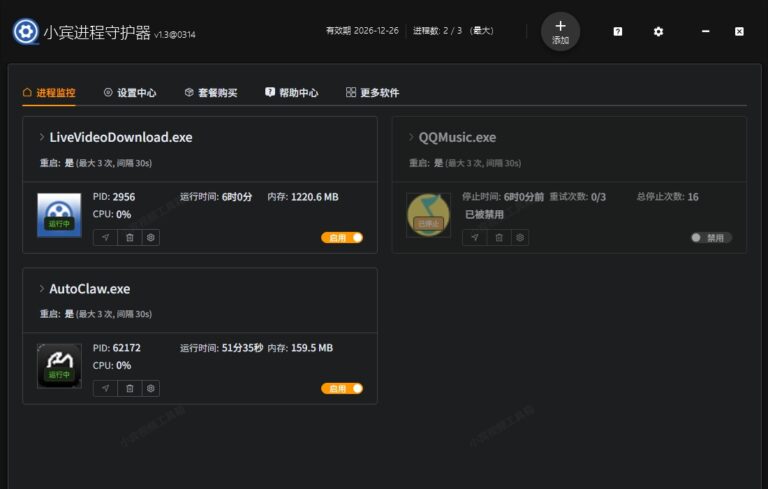Close the 小宾进程守护器 window
This screenshot has width=768, height=489.
[739, 31]
